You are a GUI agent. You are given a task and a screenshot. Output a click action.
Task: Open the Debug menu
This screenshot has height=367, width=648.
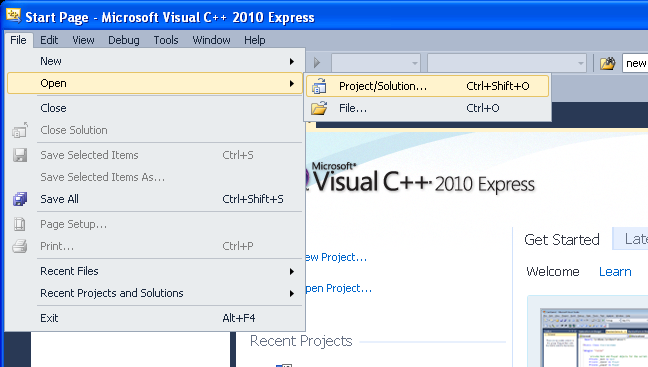pos(124,40)
